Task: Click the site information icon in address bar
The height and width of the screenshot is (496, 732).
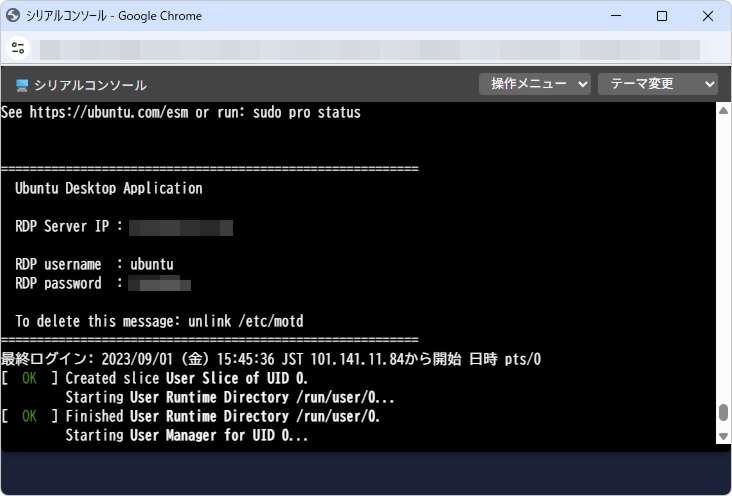Action: pyautogui.click(x=18, y=48)
